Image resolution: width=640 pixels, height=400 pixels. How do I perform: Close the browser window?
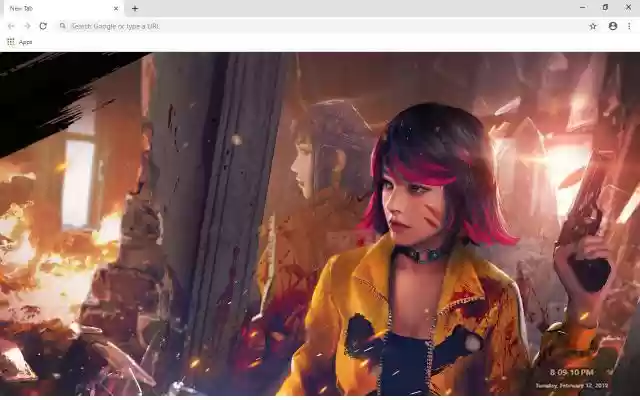pos(628,7)
